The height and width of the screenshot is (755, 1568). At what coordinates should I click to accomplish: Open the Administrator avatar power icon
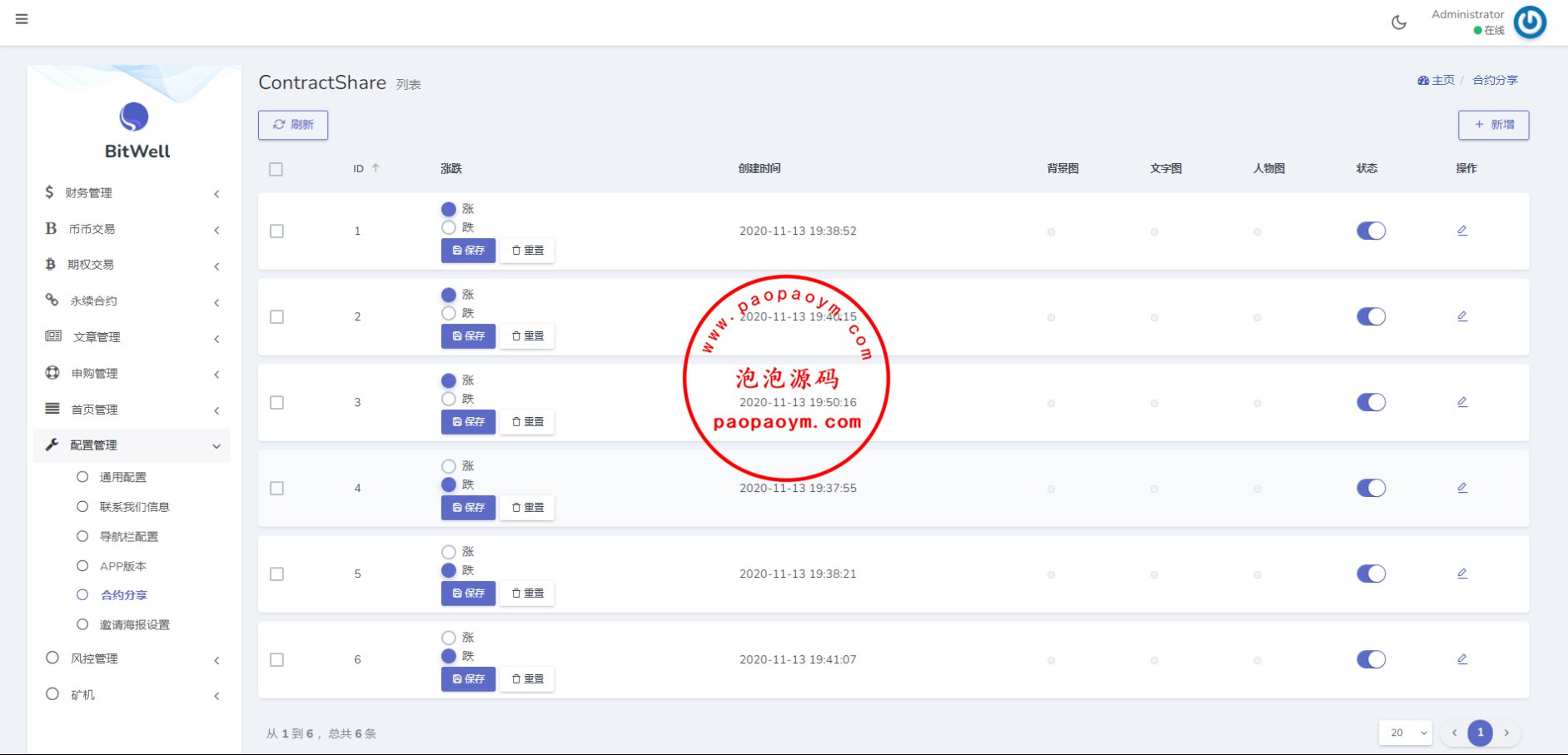coord(1530,22)
